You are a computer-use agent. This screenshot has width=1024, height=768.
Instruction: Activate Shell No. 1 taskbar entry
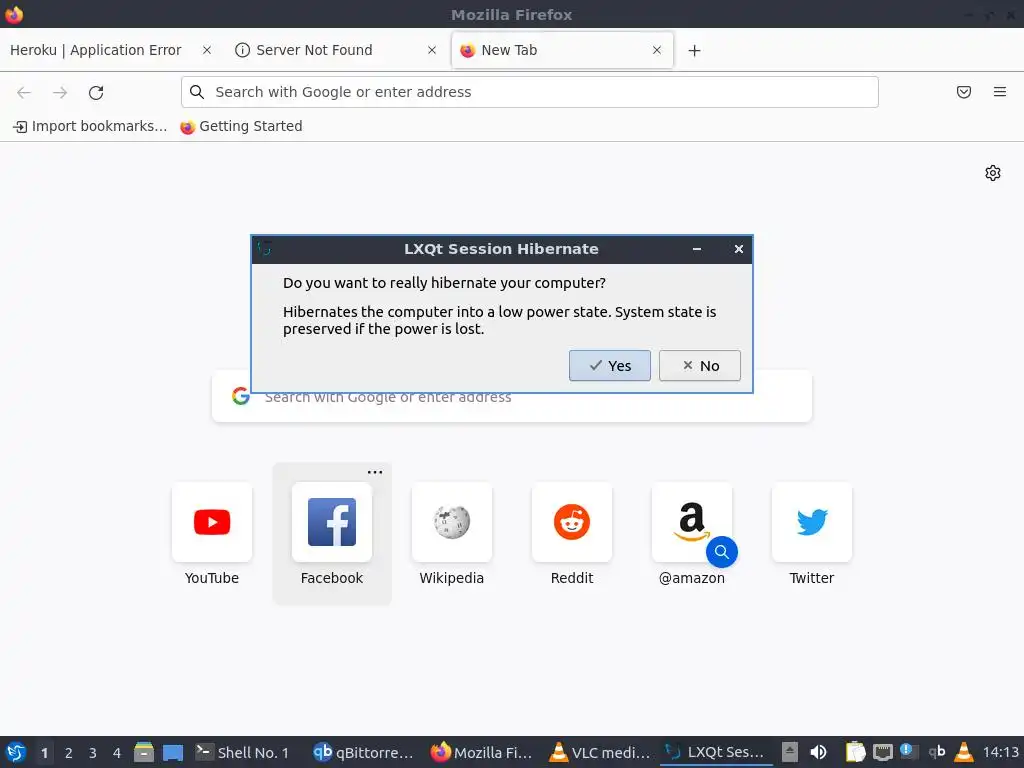pyautogui.click(x=243, y=752)
